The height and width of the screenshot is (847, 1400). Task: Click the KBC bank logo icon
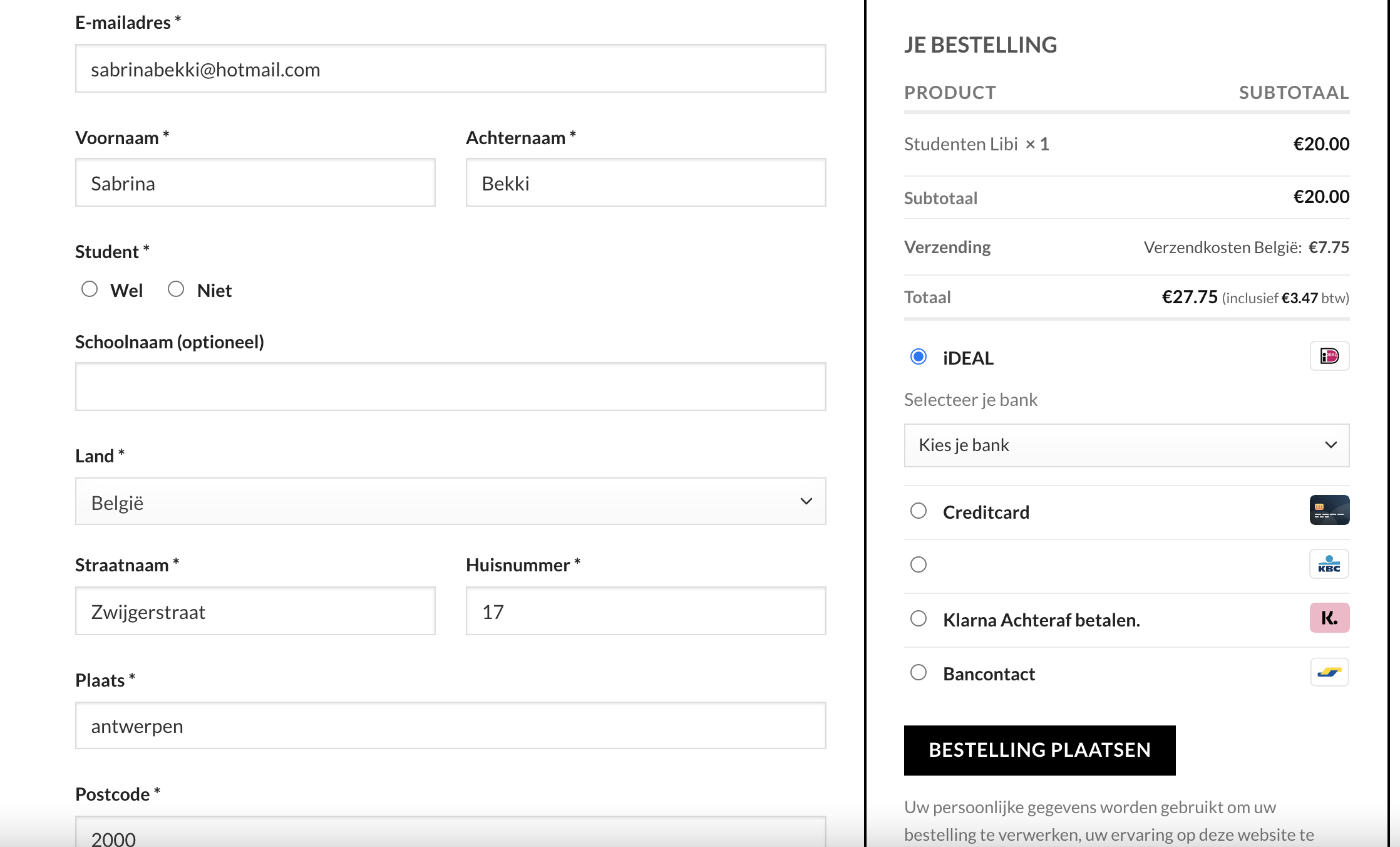[1329, 564]
